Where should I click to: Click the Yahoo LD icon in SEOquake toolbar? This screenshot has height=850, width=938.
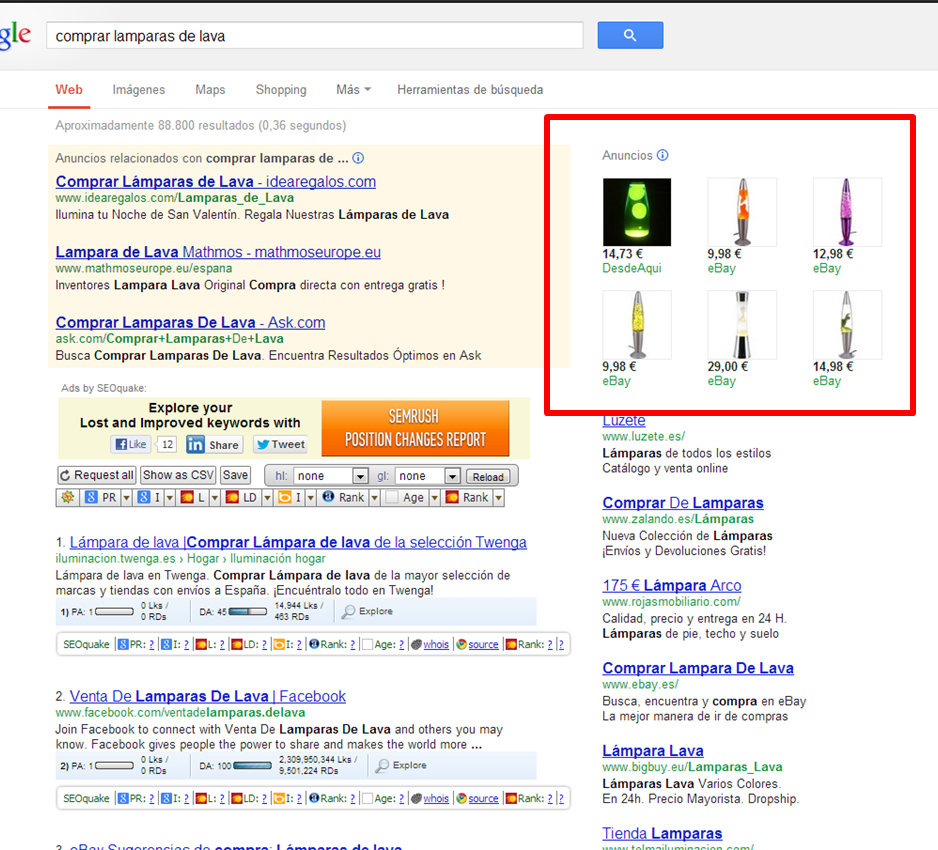pyautogui.click(x=233, y=497)
